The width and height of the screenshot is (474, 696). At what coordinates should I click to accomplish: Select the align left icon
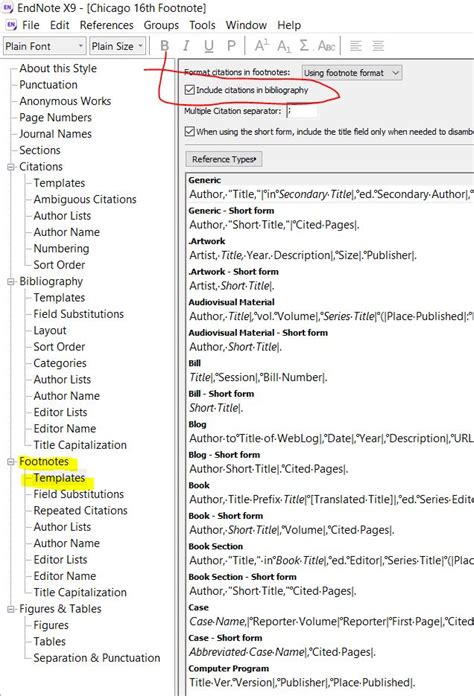[x=356, y=46]
